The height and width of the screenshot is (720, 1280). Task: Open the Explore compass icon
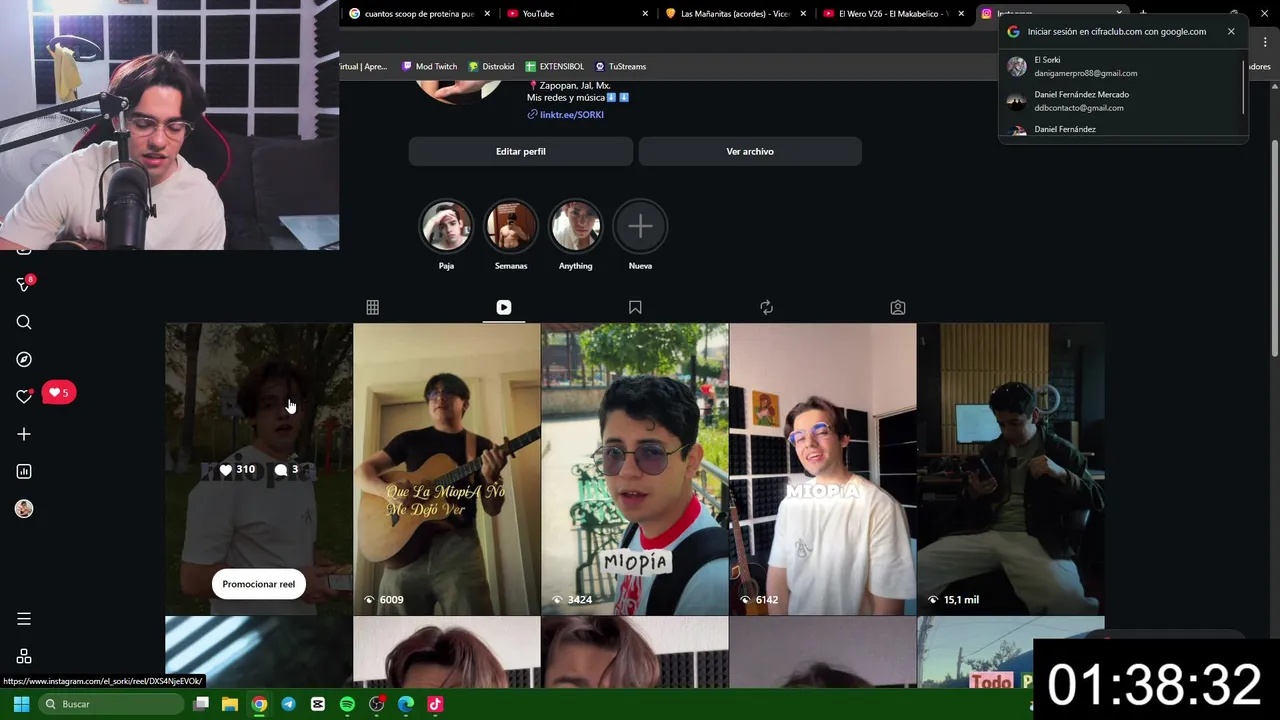click(x=24, y=359)
